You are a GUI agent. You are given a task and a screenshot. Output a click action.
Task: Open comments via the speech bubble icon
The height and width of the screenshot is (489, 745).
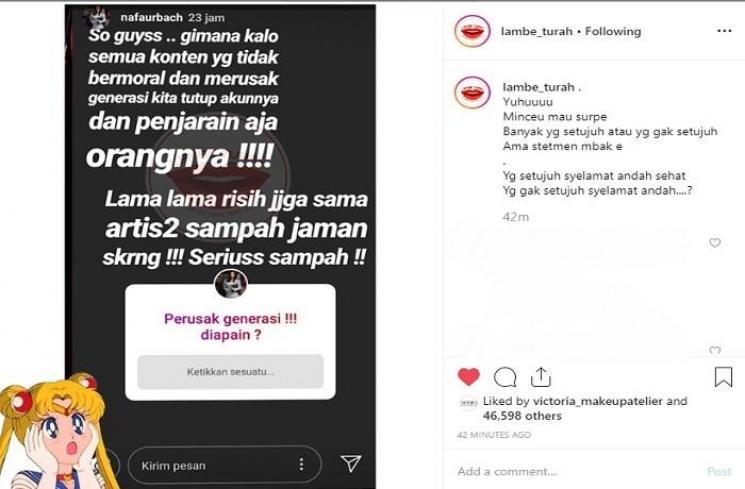coord(505,377)
